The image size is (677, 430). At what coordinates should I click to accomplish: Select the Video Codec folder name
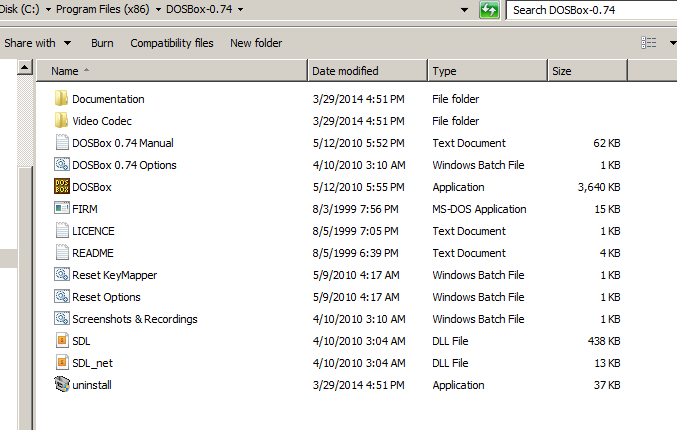coord(102,121)
